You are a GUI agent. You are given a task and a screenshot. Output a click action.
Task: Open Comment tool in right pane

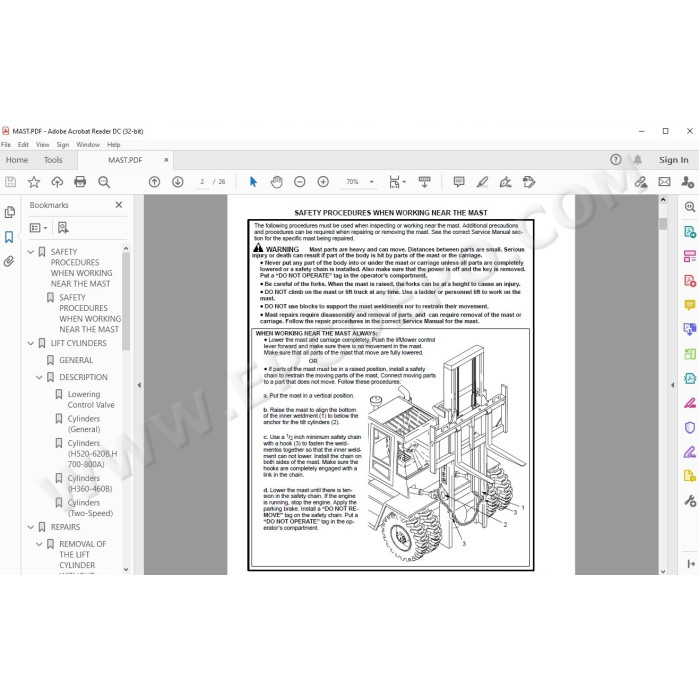pos(690,305)
